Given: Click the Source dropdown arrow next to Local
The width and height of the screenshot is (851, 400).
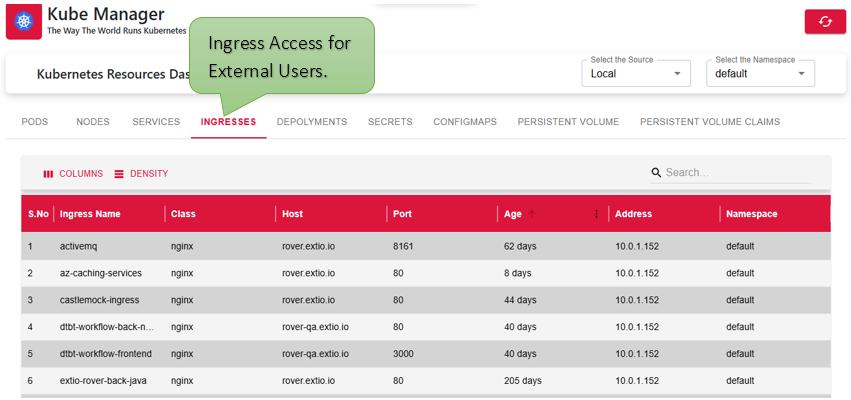Looking at the screenshot, I should coord(677,74).
